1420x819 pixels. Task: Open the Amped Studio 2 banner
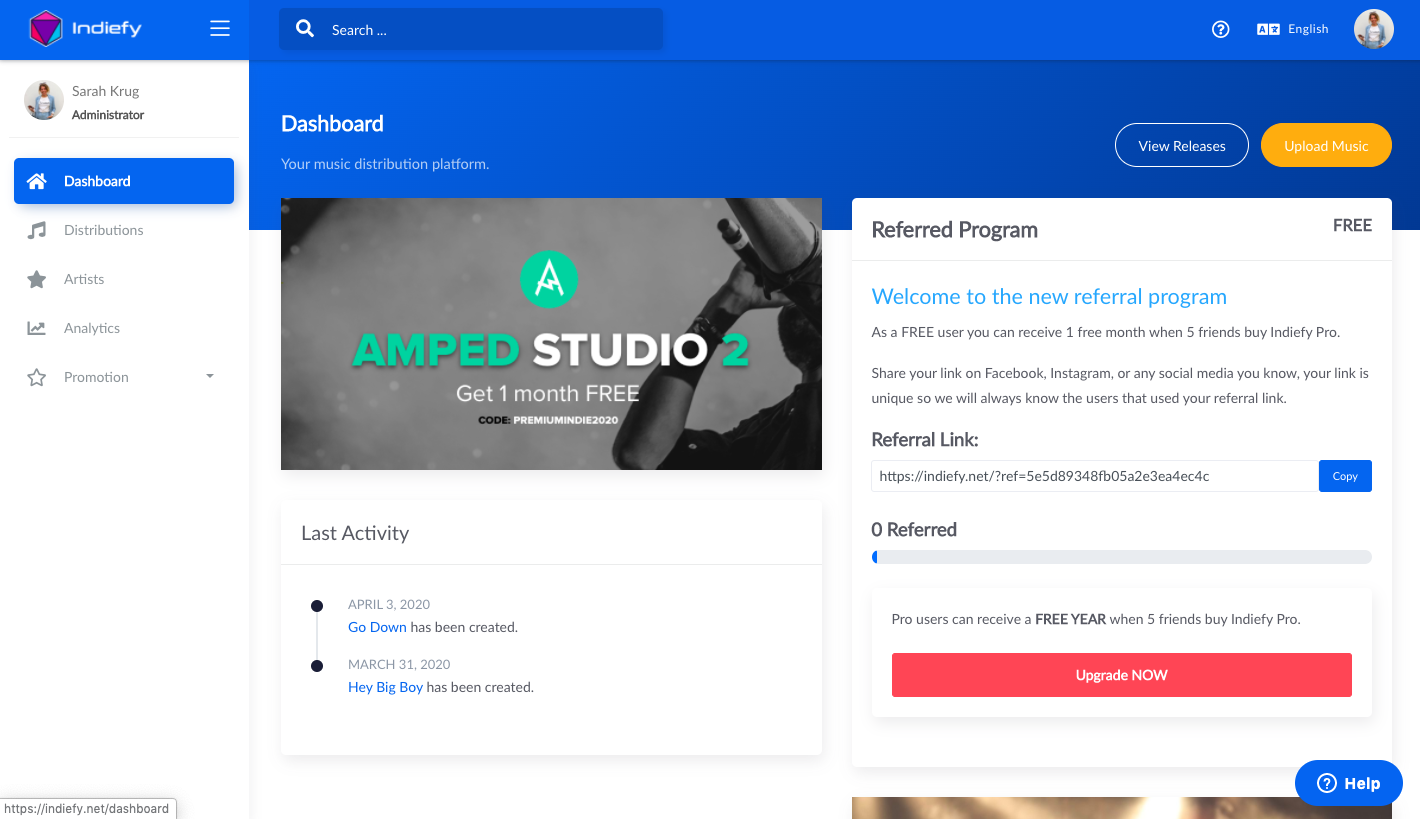tap(551, 334)
